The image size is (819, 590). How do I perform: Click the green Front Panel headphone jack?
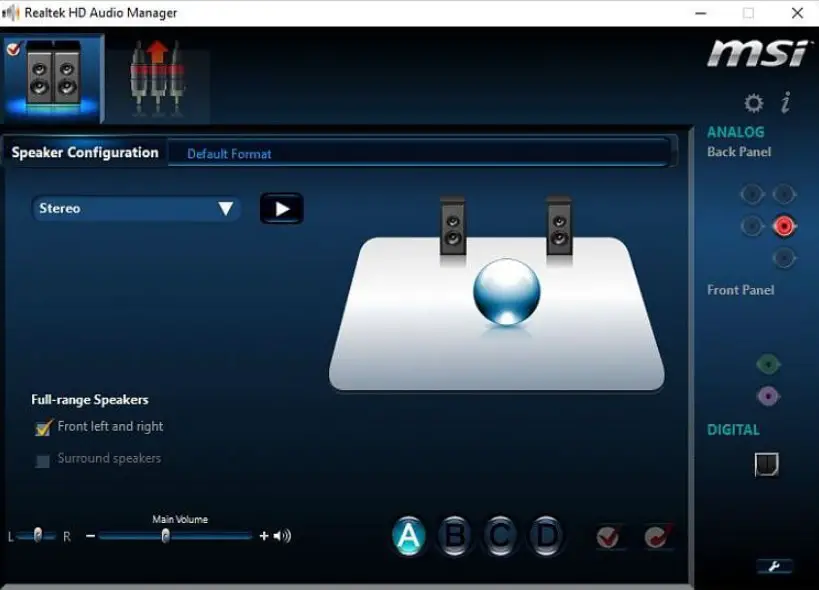(768, 363)
